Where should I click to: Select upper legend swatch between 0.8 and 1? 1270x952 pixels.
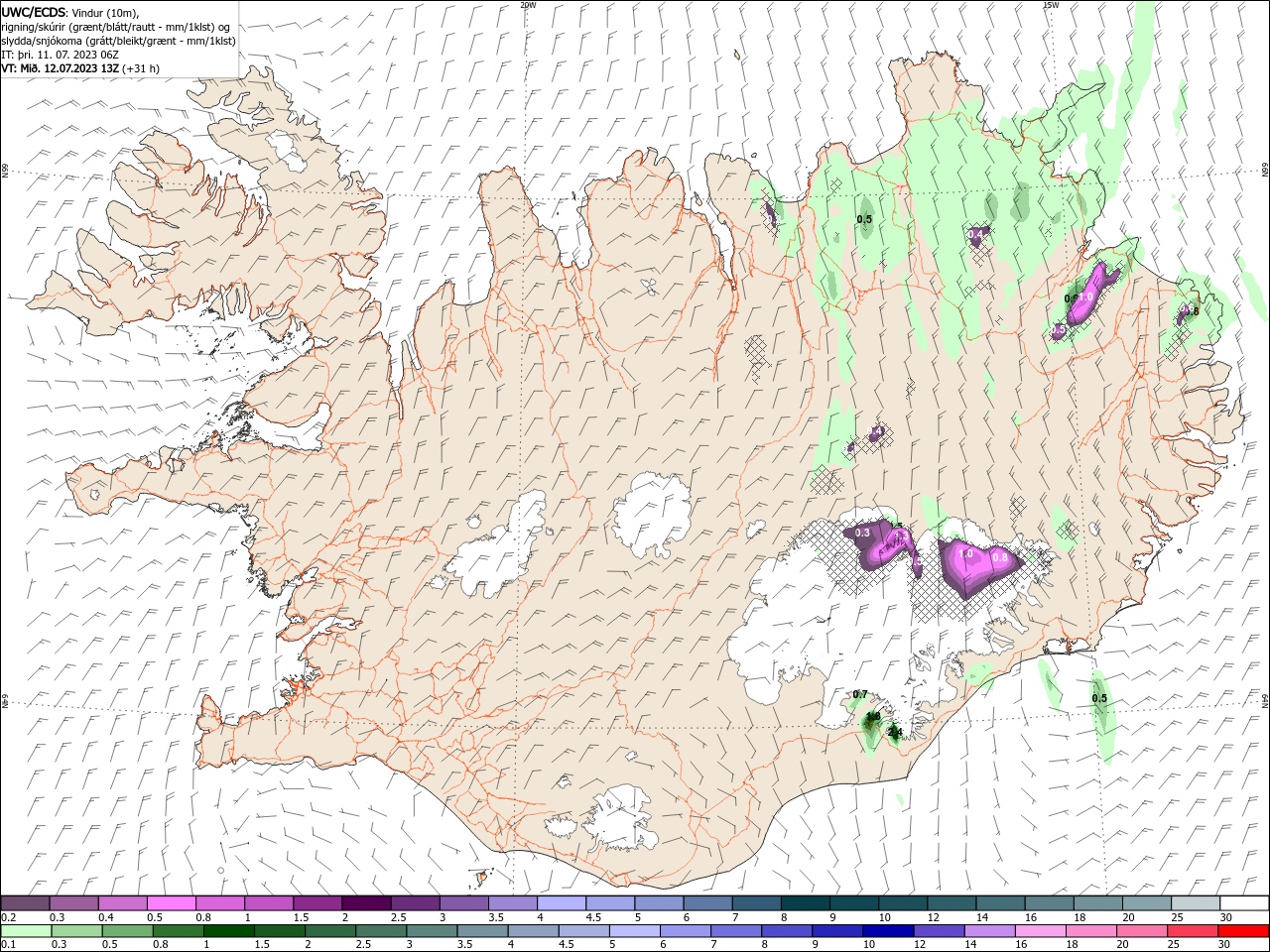coord(220,903)
